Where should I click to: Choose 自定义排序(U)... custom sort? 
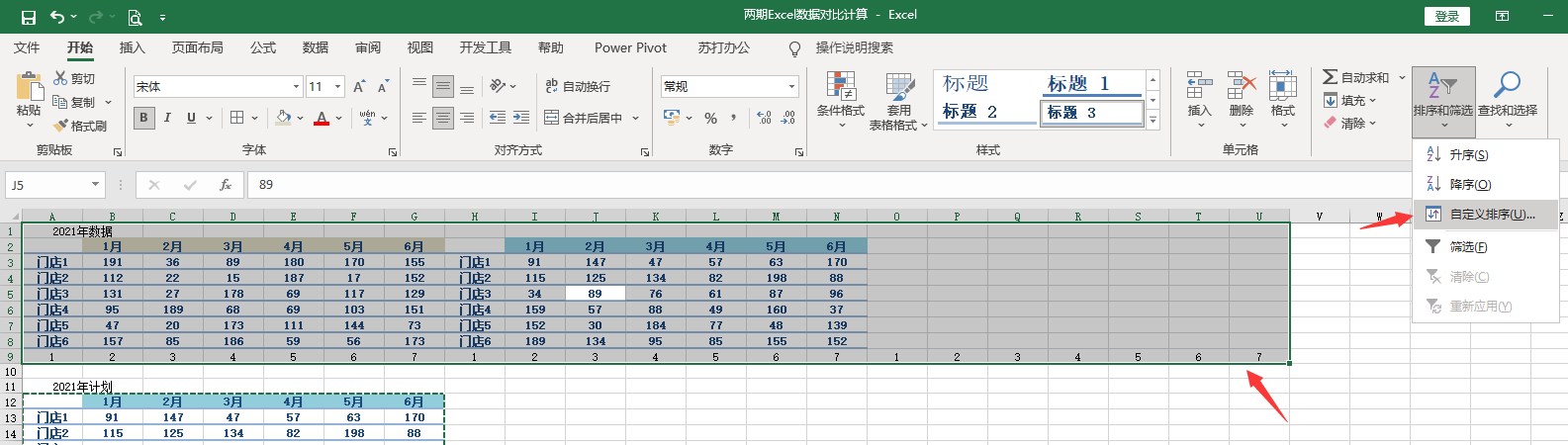pos(1486,215)
